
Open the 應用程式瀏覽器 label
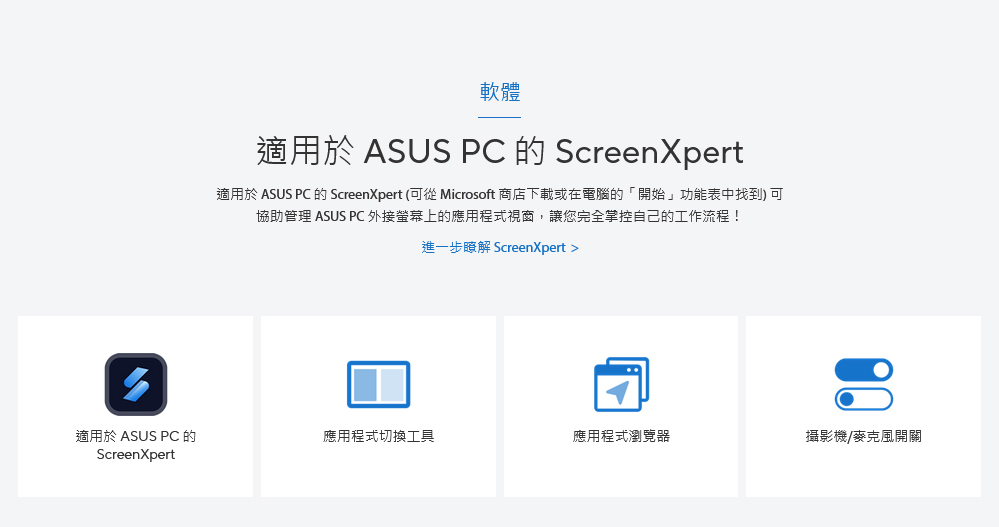[621, 436]
